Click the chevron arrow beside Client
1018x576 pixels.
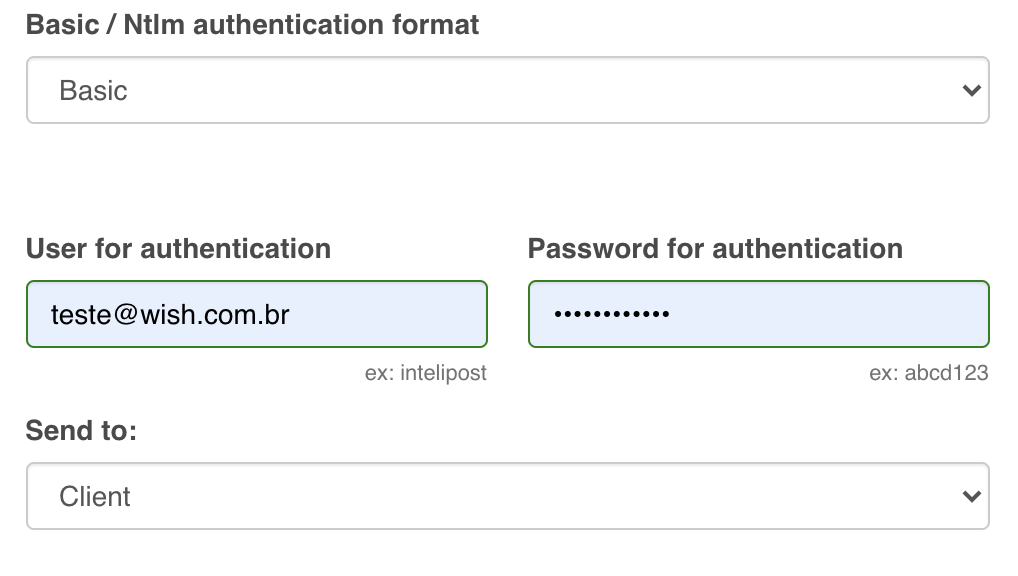tap(970, 496)
